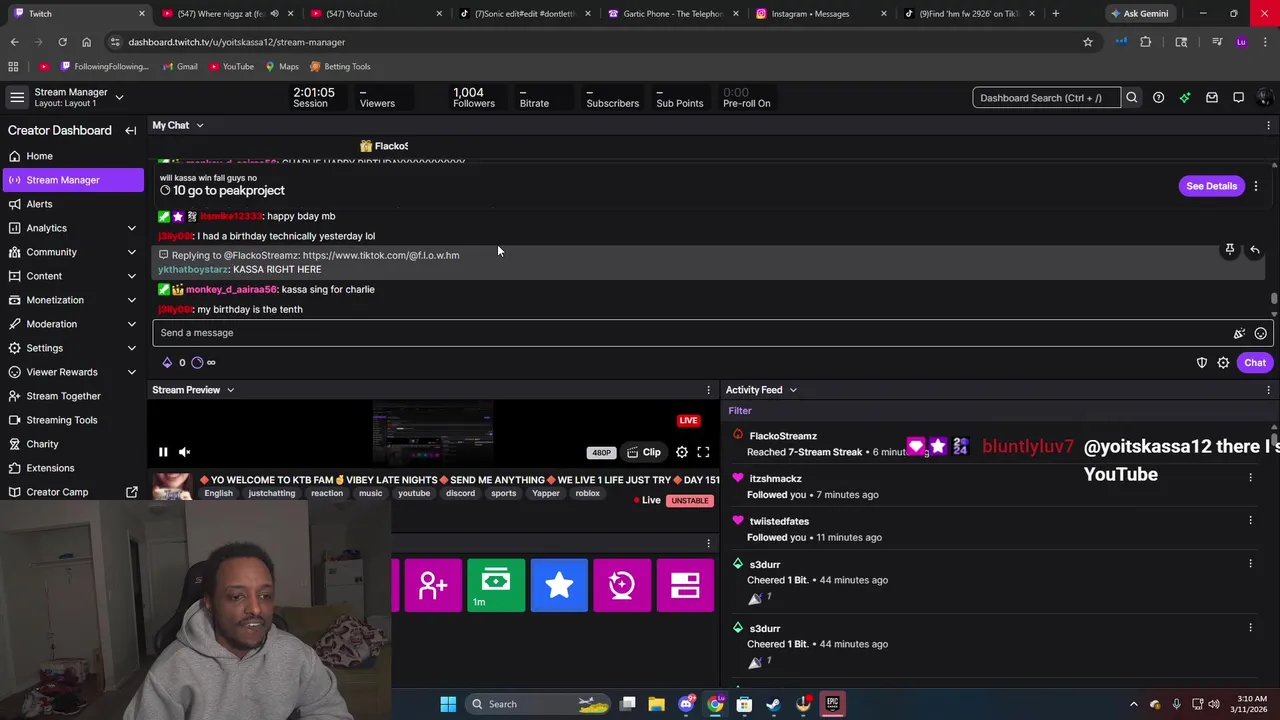Open Windows Start menu
The image size is (1280, 720).
[448, 704]
